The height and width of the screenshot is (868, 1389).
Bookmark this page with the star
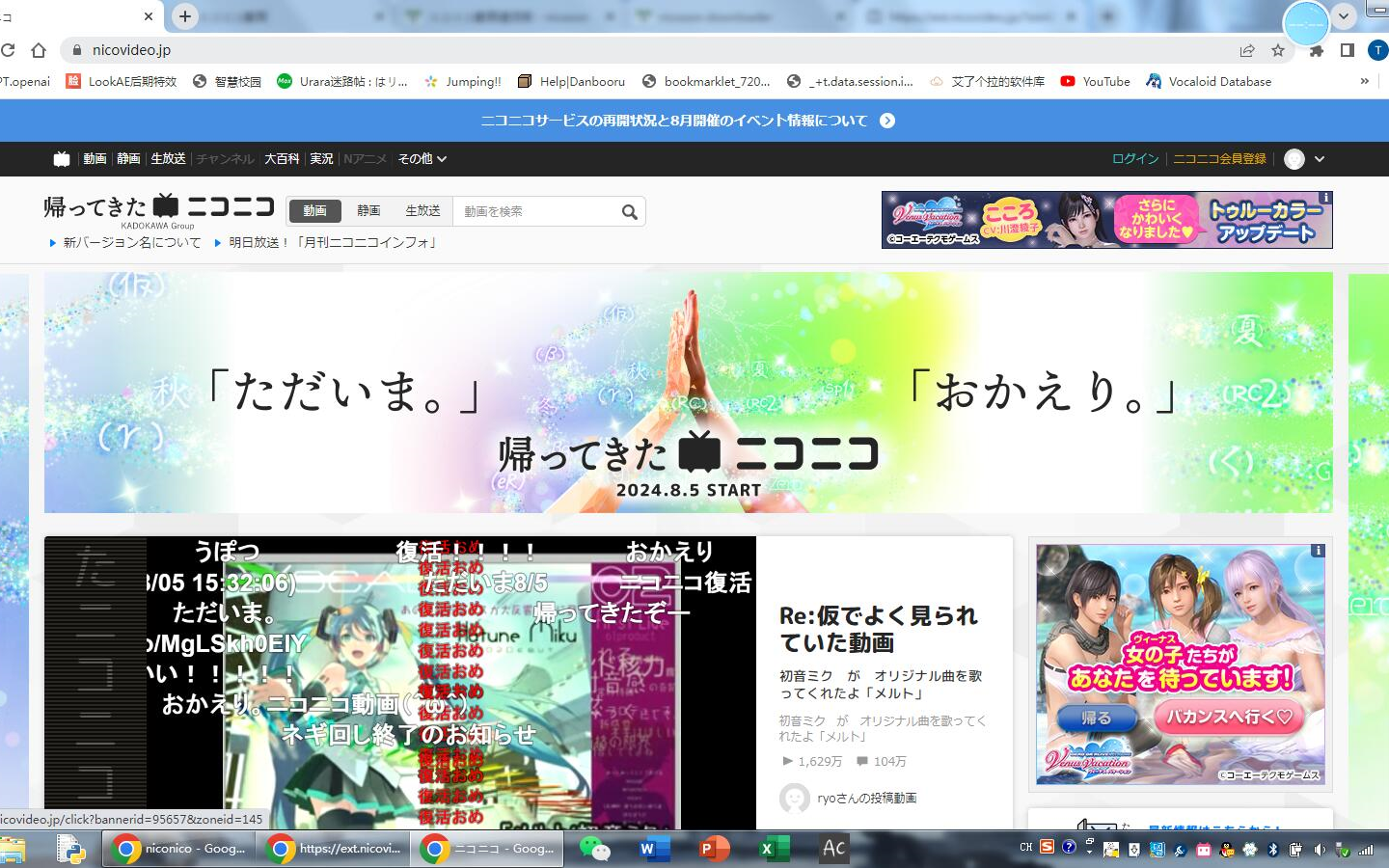(1278, 50)
